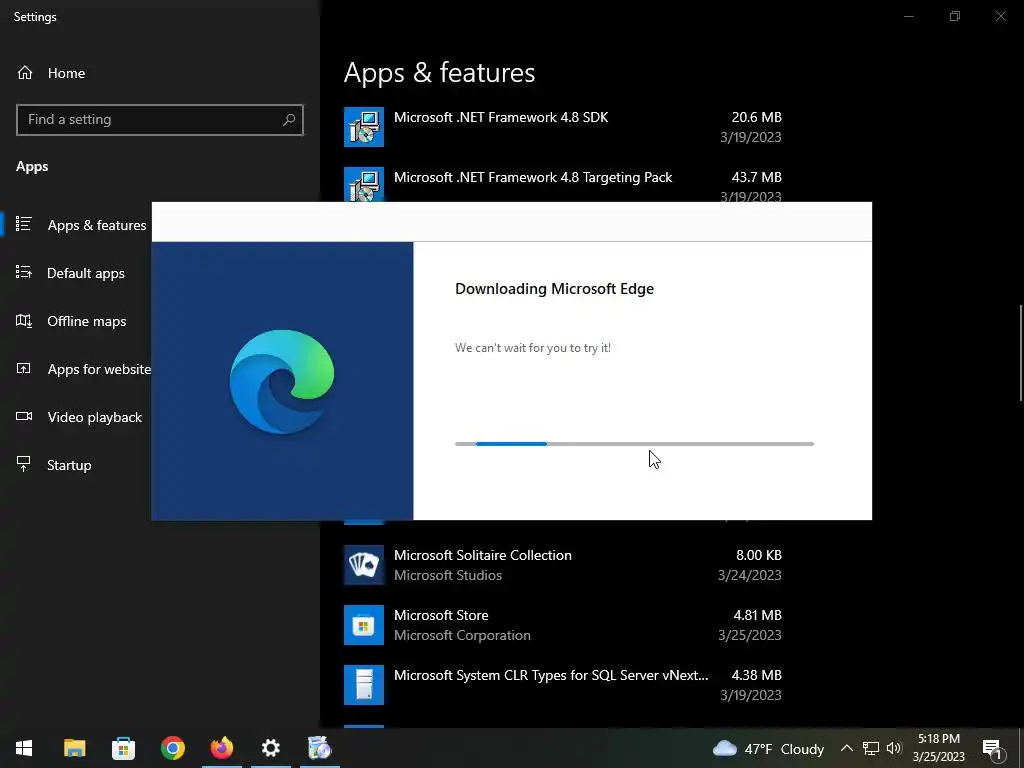Click Microsoft Corporation publisher text
This screenshot has width=1024, height=768.
[462, 635]
